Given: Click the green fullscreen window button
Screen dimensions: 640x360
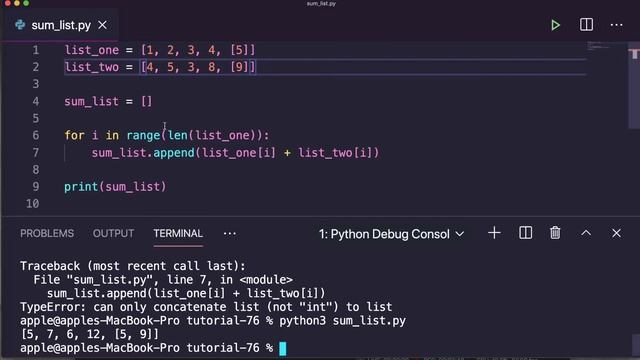Looking at the screenshot, I should coord(26,2).
